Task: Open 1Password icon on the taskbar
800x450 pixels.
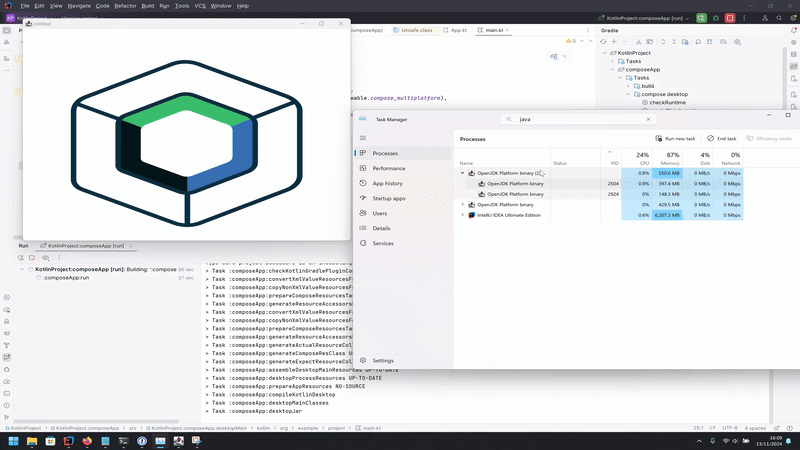Action: 142,441
